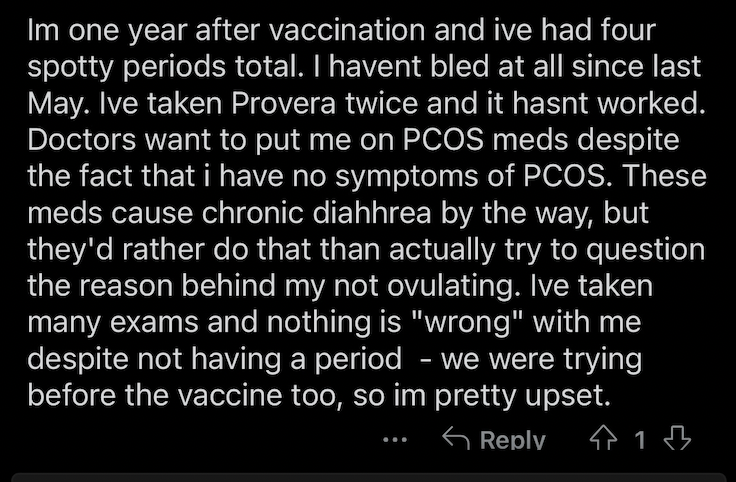Click the word exams in the comment
Image resolution: width=736 pixels, height=482 pixels.
click(153, 323)
